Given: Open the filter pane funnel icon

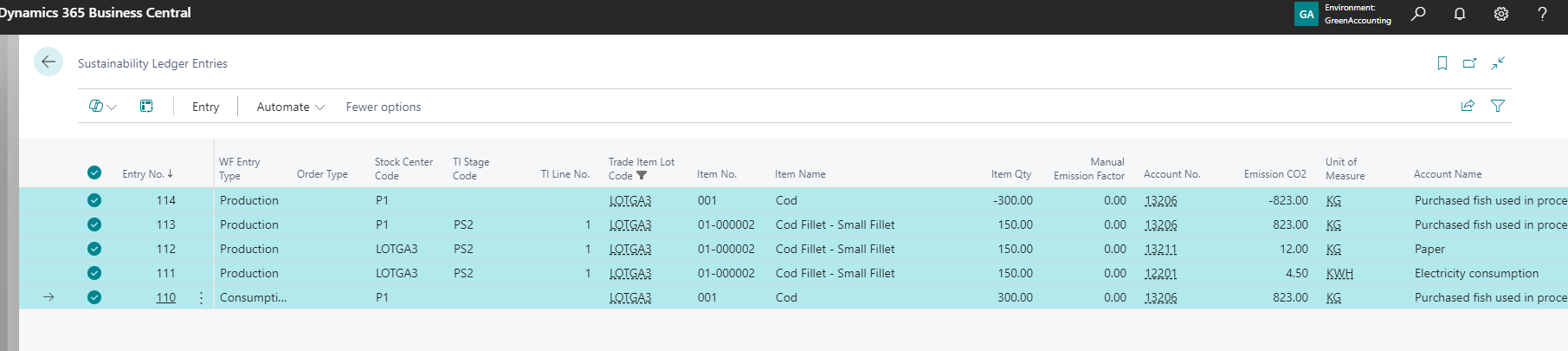Looking at the screenshot, I should coord(1498,106).
